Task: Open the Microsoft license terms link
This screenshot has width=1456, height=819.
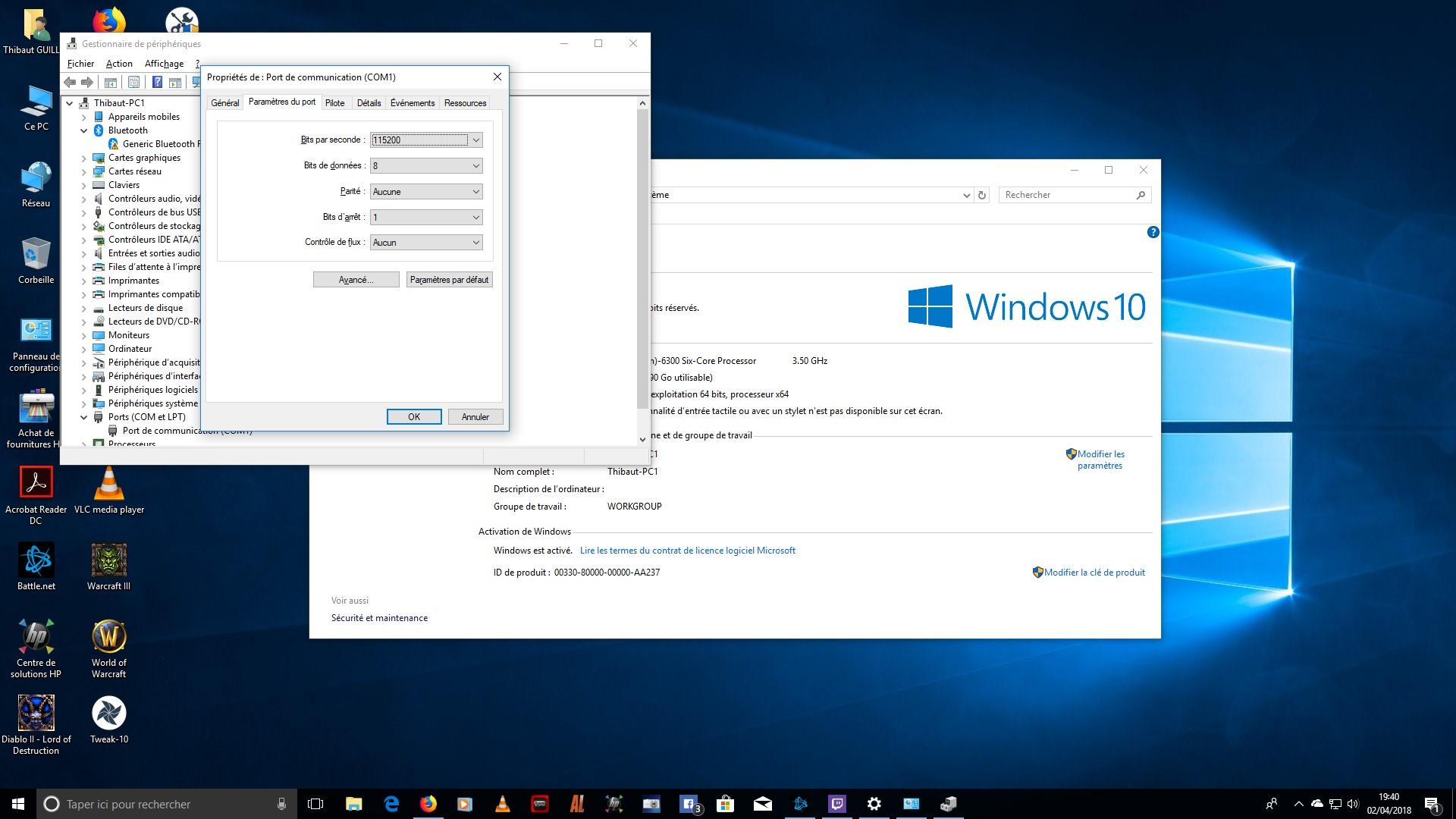Action: (x=688, y=551)
